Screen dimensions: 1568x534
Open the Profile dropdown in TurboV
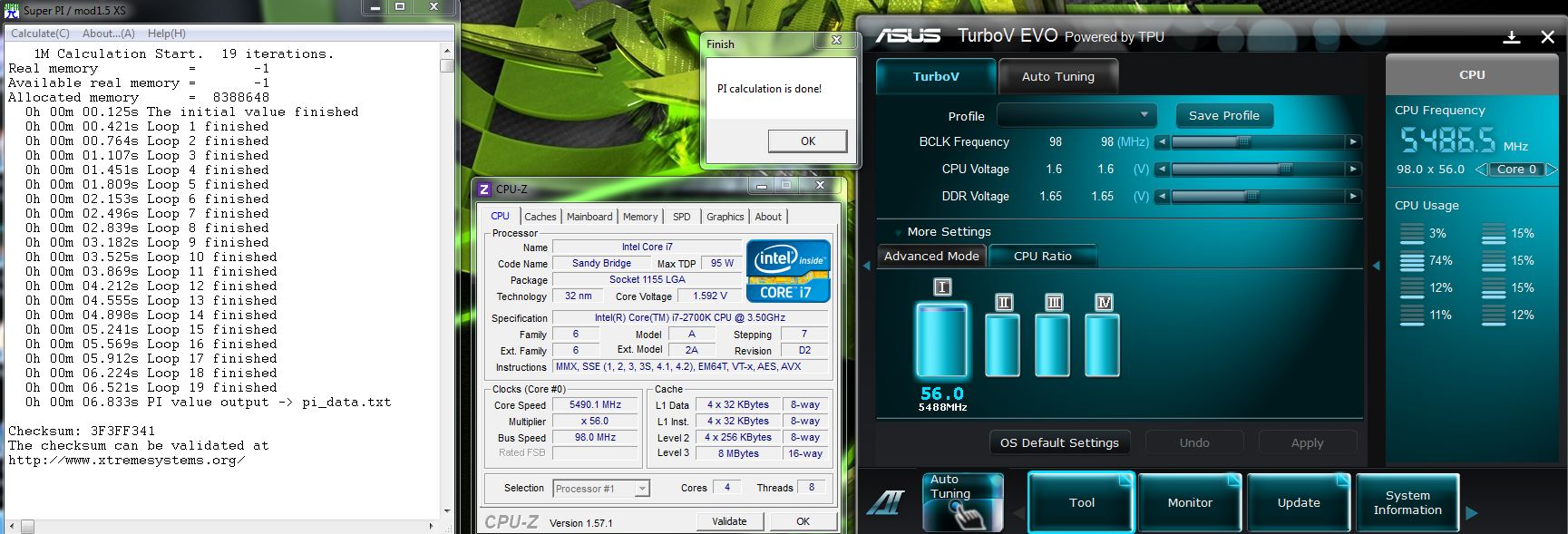(1076, 115)
